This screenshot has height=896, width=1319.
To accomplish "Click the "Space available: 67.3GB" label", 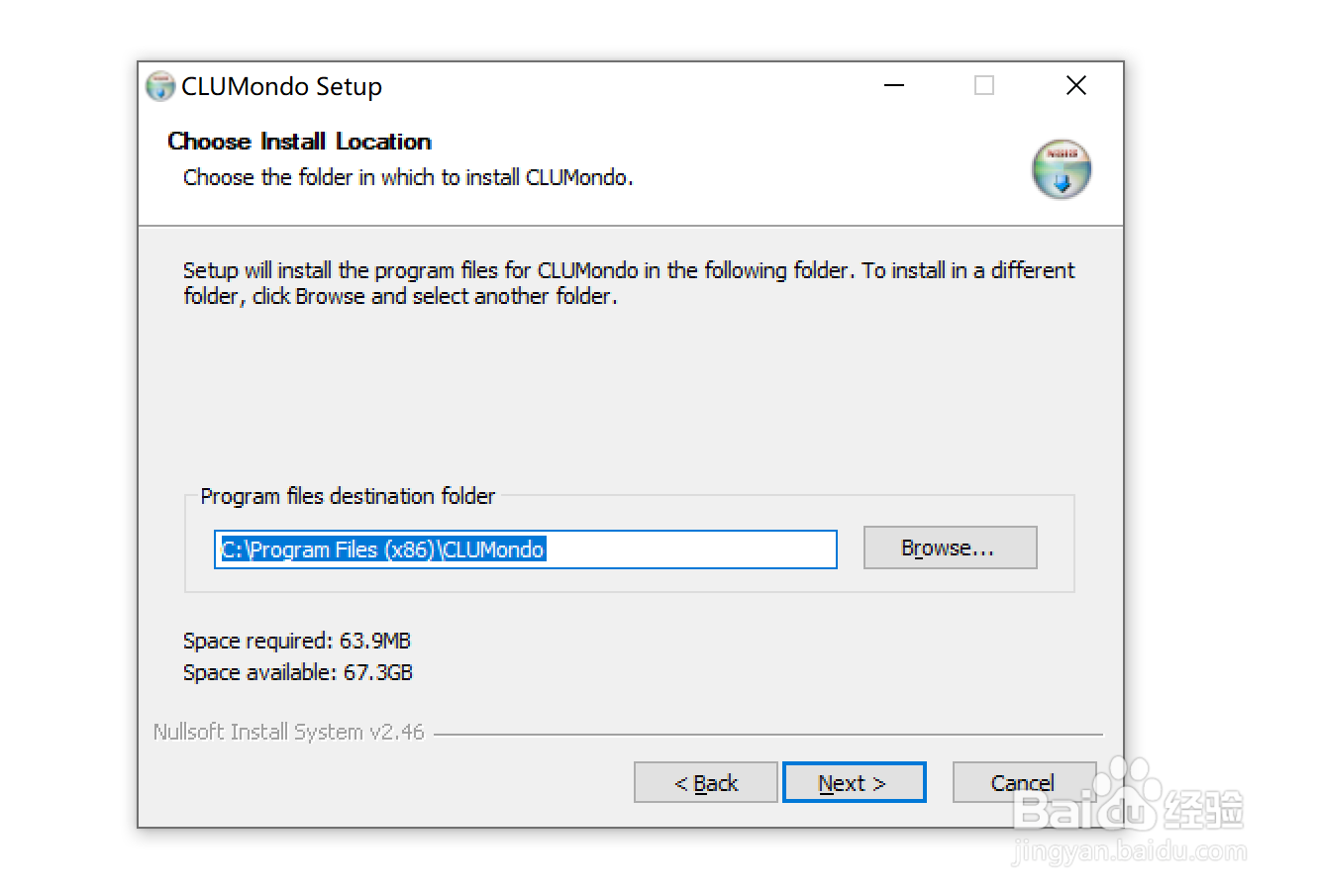I will [298, 673].
